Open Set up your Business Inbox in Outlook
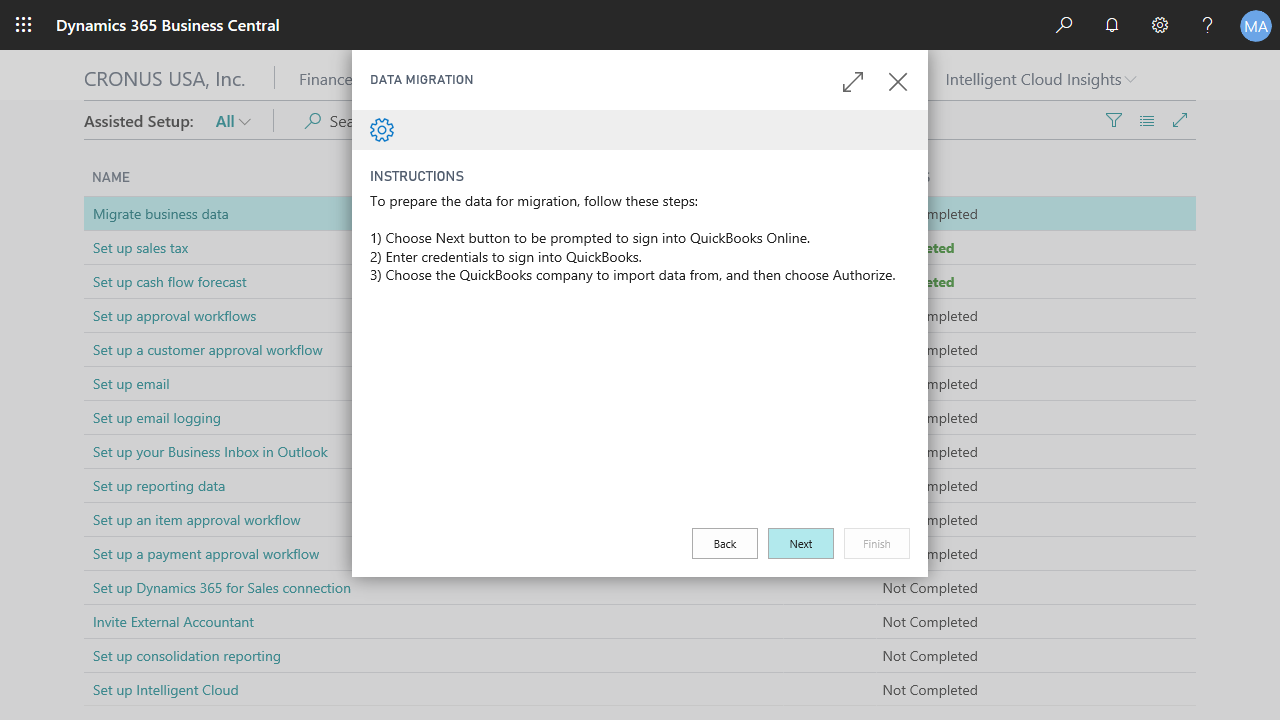Viewport: 1280px width, 720px height. tap(210, 452)
